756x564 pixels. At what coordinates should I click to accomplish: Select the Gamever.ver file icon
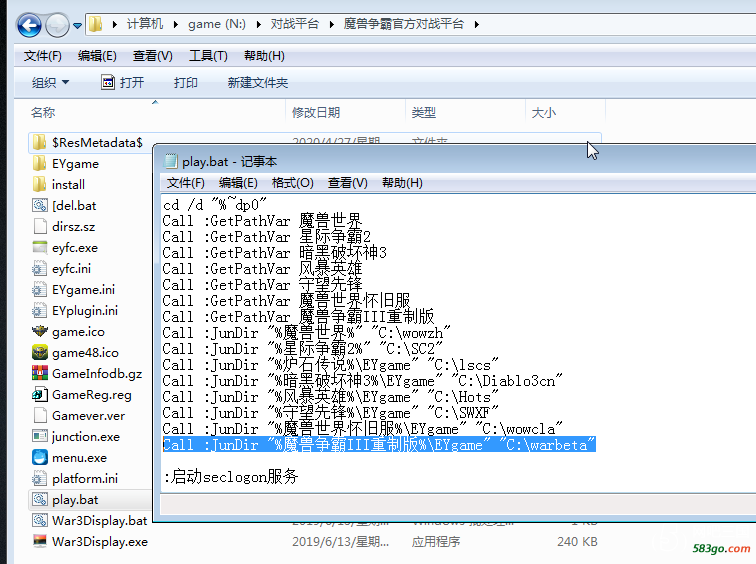(x=40, y=416)
